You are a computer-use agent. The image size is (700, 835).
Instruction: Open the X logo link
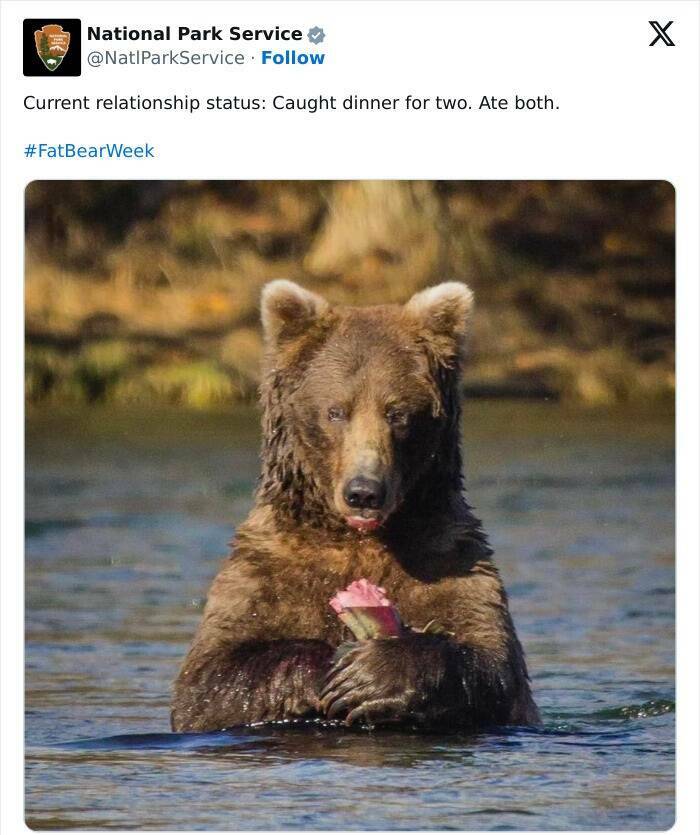pyautogui.click(x=662, y=34)
